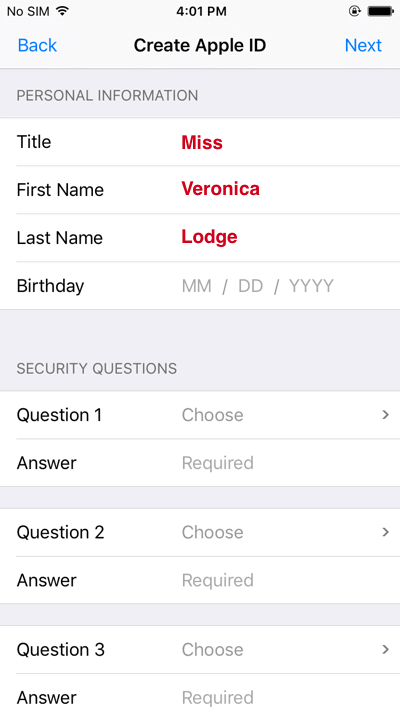Edit the First Name field Veronica
The height and width of the screenshot is (712, 400).
(x=200, y=189)
